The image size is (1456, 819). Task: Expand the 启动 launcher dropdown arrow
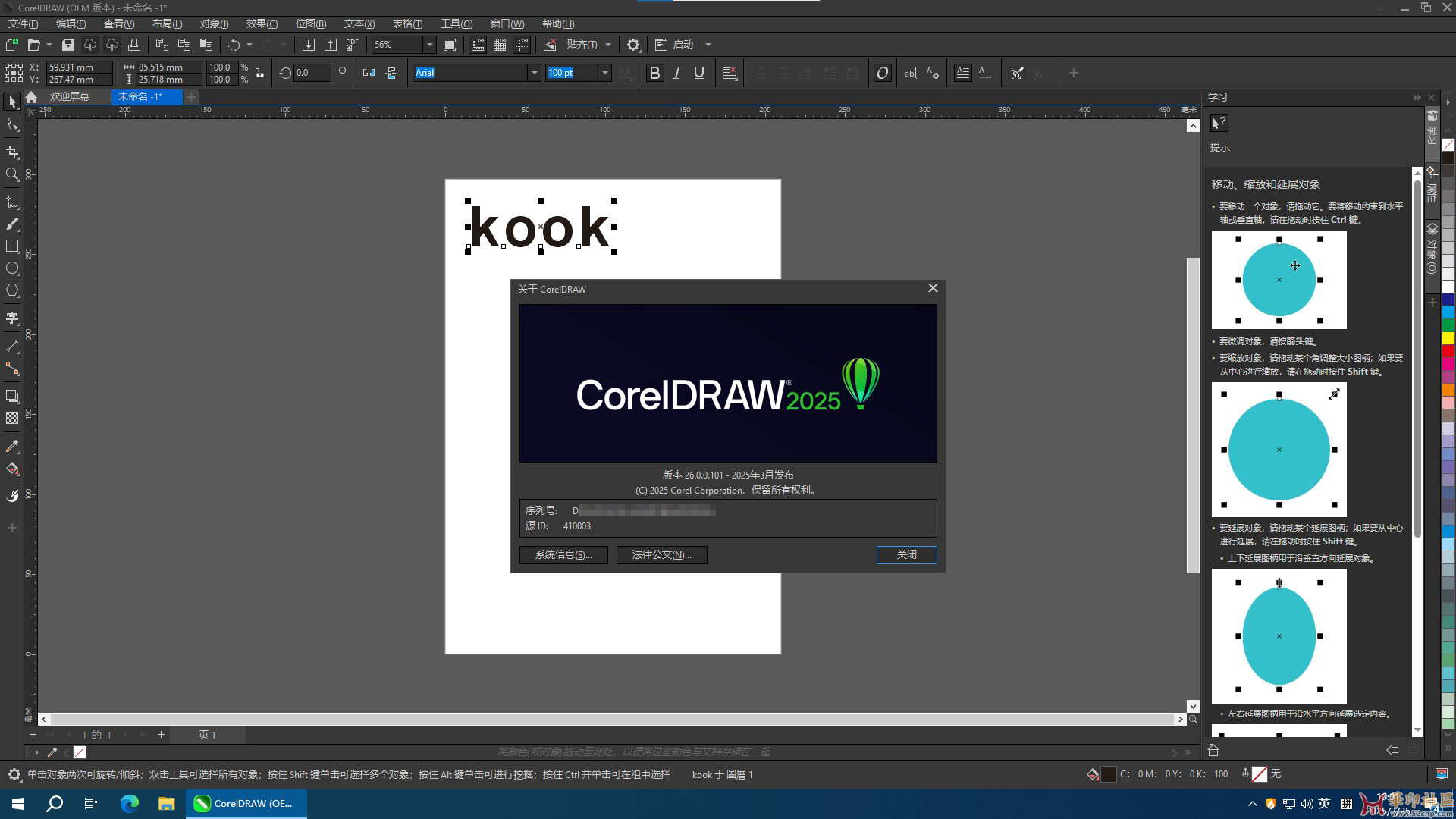click(x=708, y=45)
